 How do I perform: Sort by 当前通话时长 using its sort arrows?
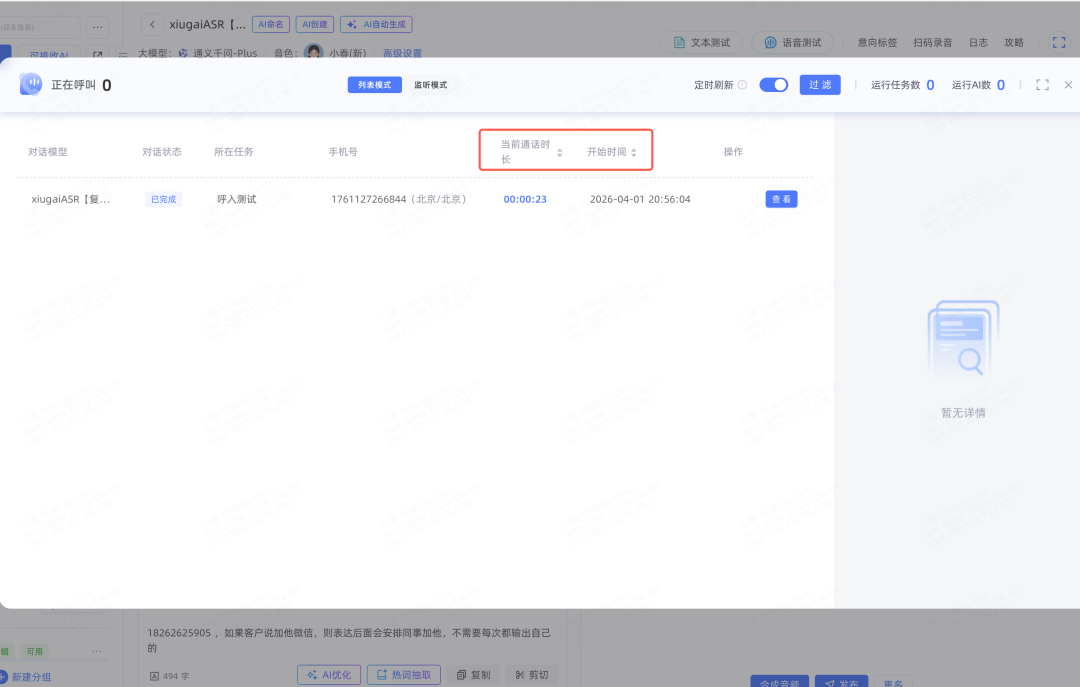click(560, 152)
